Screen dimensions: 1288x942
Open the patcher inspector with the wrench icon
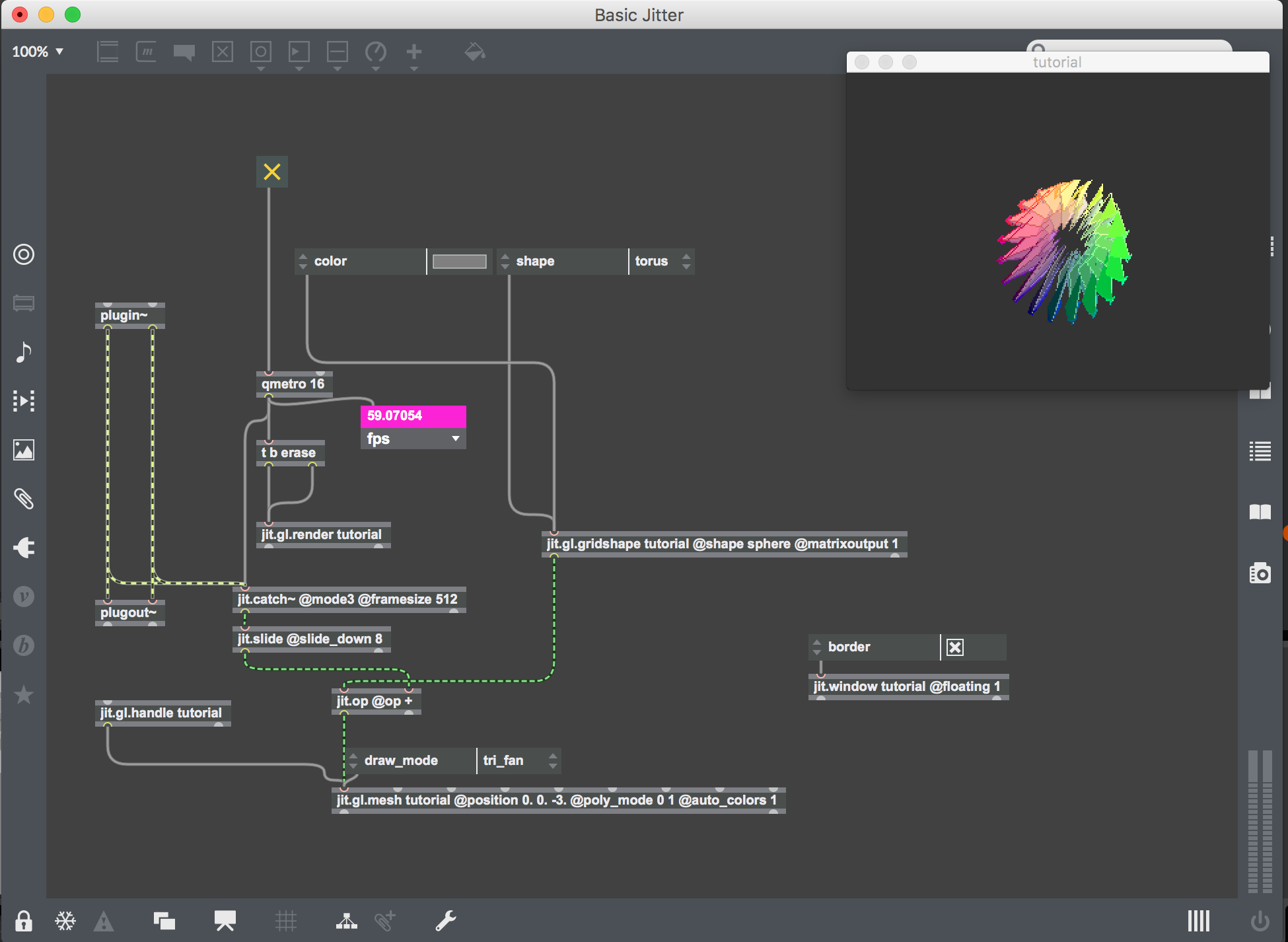(x=446, y=920)
